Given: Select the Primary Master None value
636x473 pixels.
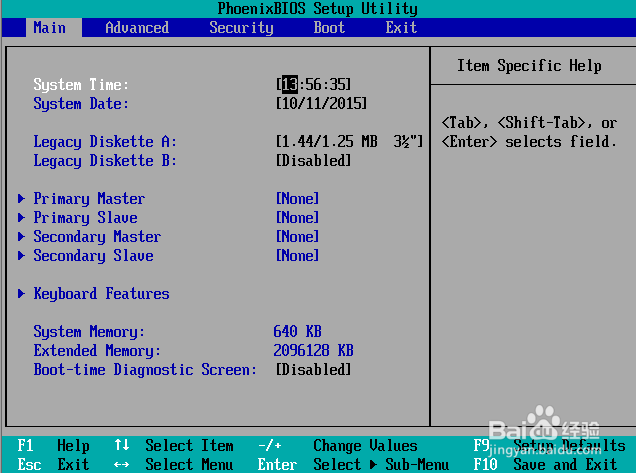Looking at the screenshot, I should 297,198.
